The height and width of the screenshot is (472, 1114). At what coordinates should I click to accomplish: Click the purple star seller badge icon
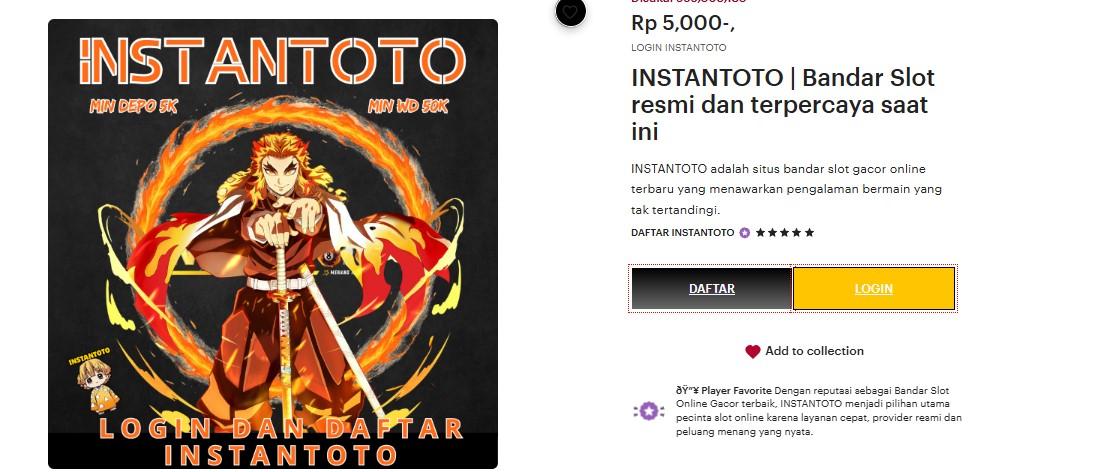coord(745,232)
